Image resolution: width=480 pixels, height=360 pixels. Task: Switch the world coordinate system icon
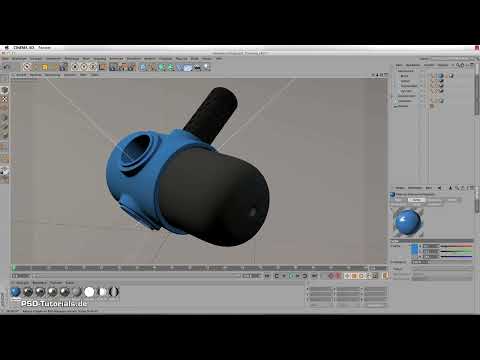point(103,67)
